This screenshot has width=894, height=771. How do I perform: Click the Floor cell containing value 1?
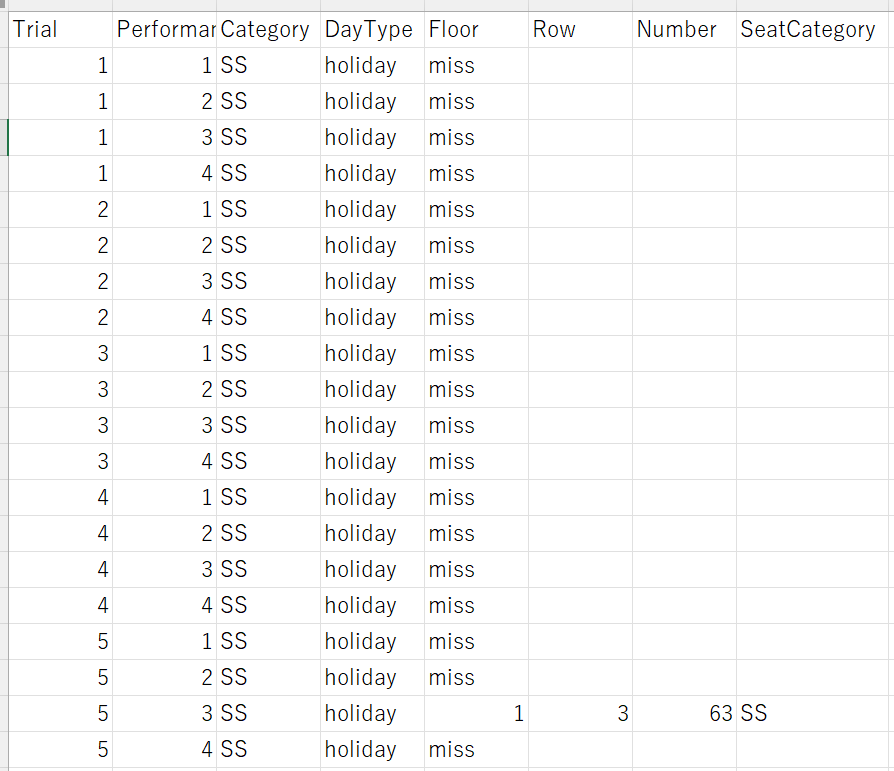click(x=476, y=714)
